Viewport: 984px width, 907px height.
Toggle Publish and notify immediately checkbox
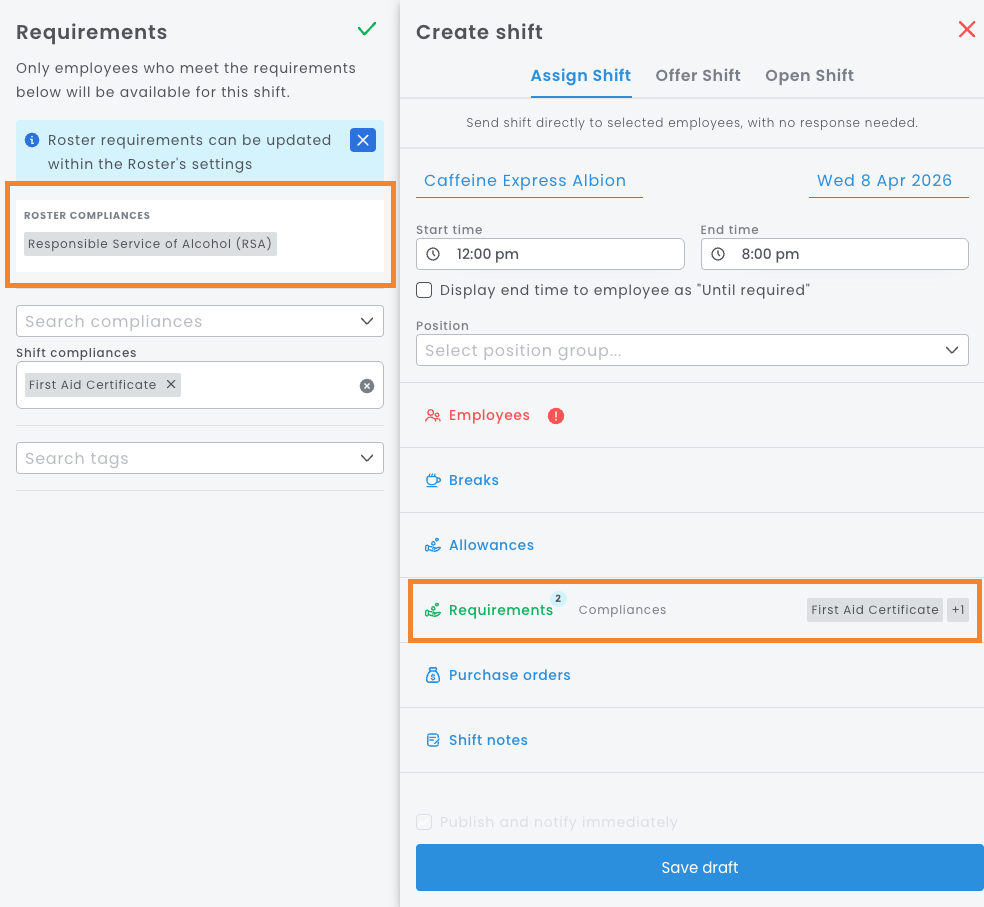(425, 822)
